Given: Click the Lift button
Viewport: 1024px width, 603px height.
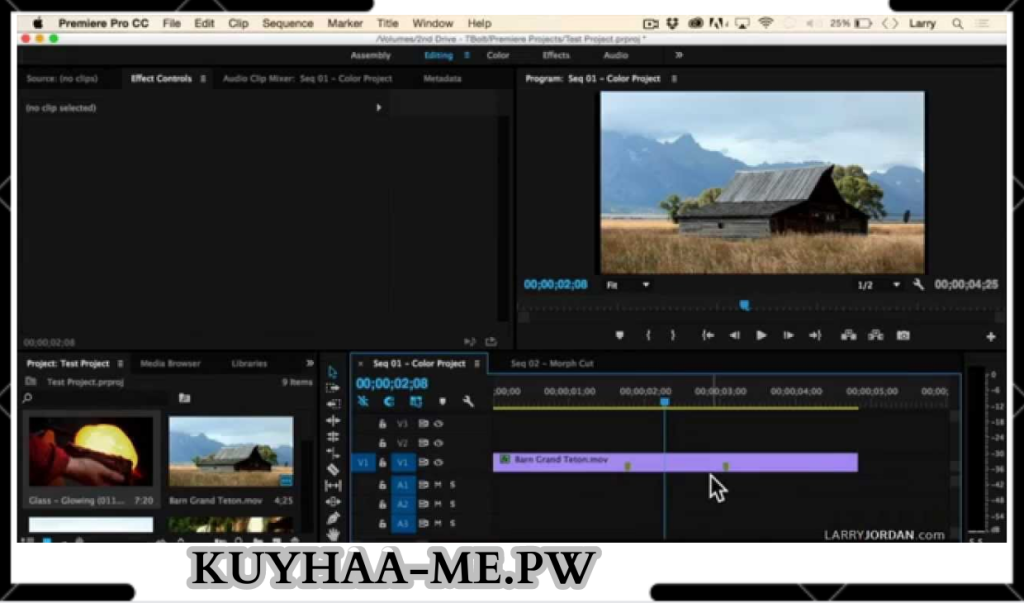Looking at the screenshot, I should [x=848, y=335].
